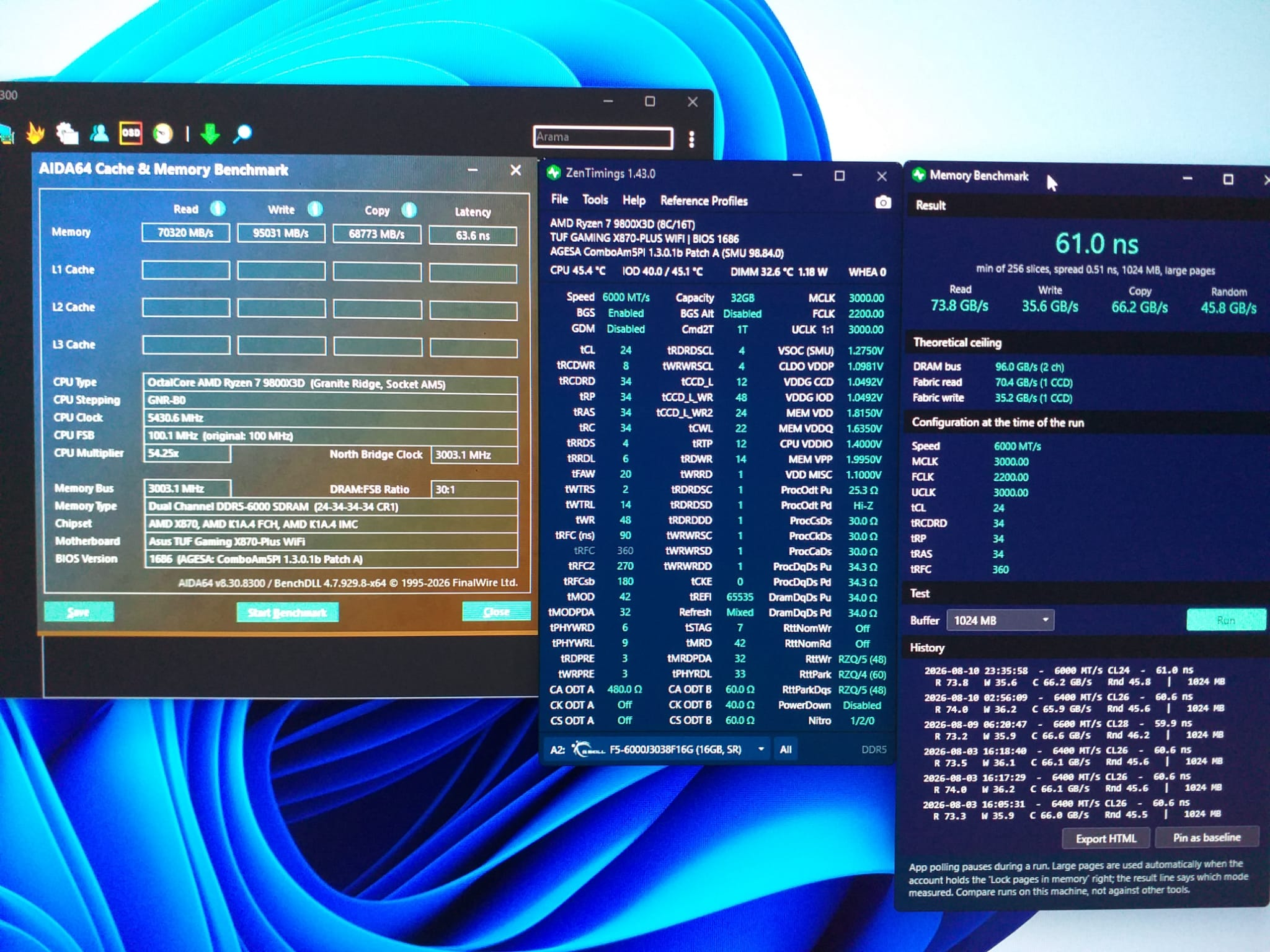Image resolution: width=1270 pixels, height=952 pixels.
Task: Close the AIDA64 Cache & Memory Benchmark dialog
Action: (x=515, y=170)
